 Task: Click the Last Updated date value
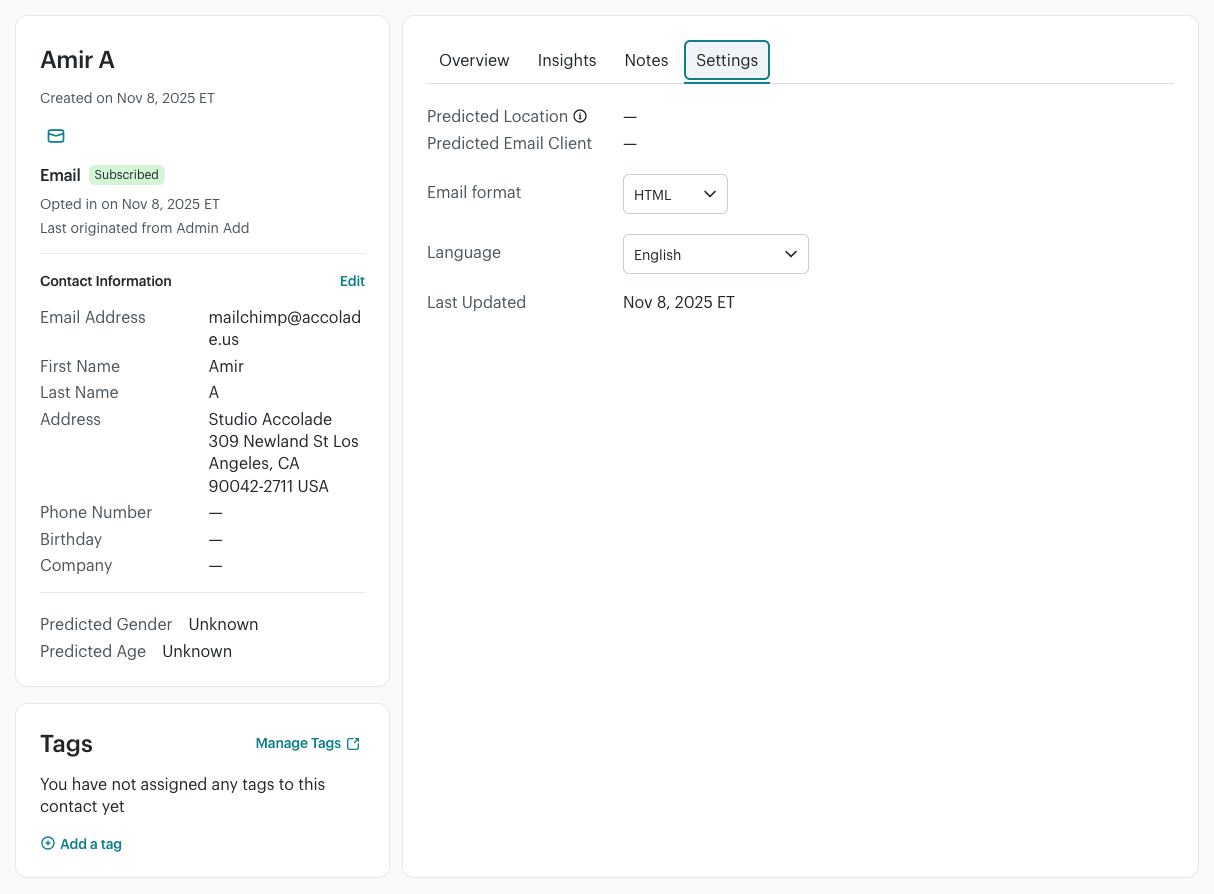pyautogui.click(x=679, y=302)
